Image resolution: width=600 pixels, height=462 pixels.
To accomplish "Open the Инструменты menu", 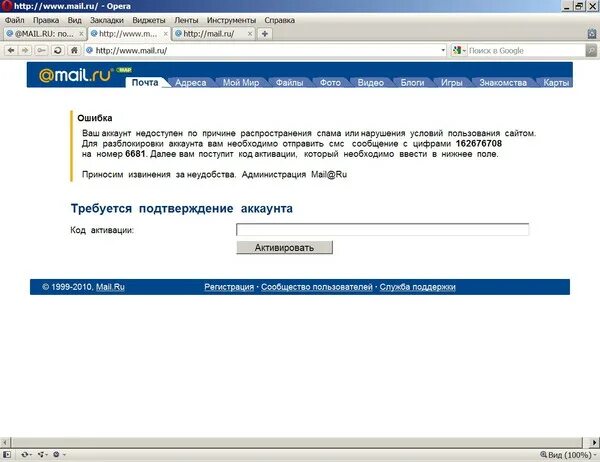I will pyautogui.click(x=231, y=20).
